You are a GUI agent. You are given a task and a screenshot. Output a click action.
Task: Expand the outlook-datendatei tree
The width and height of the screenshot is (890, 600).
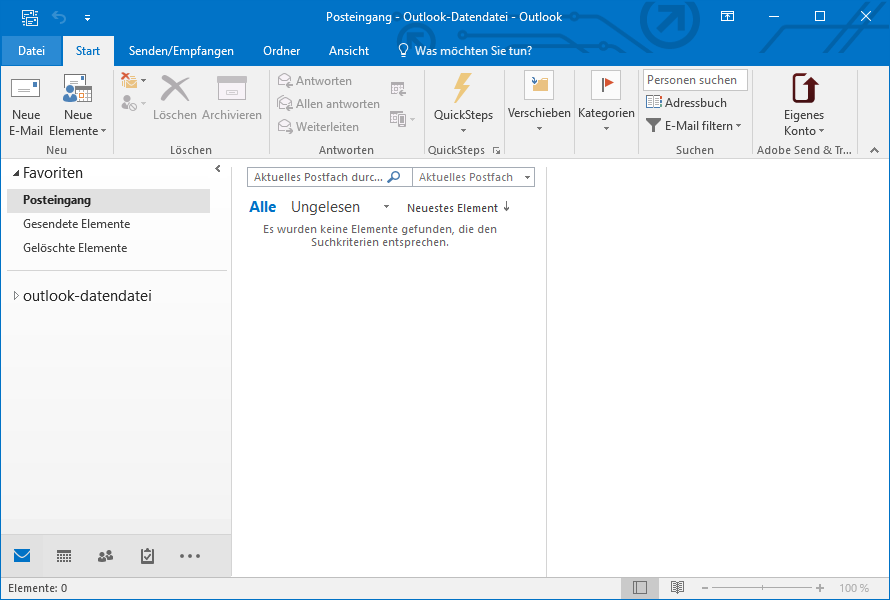pos(16,296)
